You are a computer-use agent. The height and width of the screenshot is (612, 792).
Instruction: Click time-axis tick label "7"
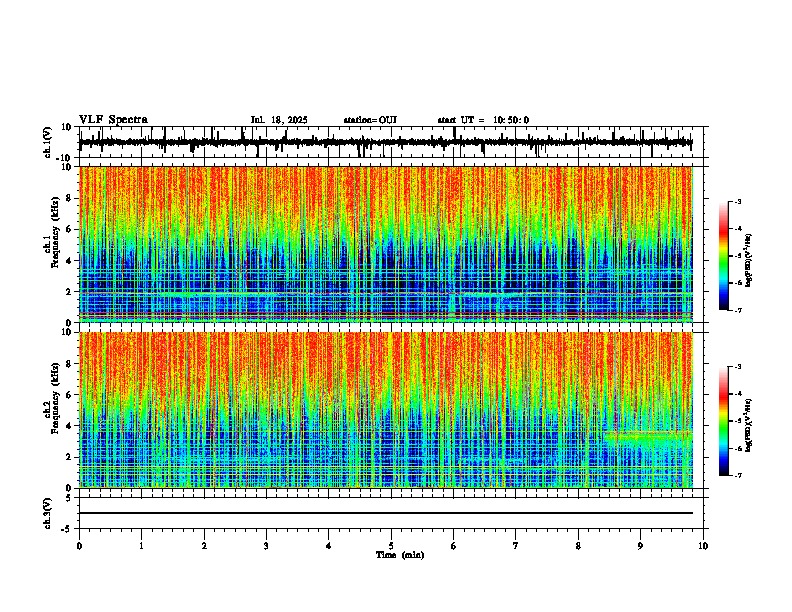point(516,546)
